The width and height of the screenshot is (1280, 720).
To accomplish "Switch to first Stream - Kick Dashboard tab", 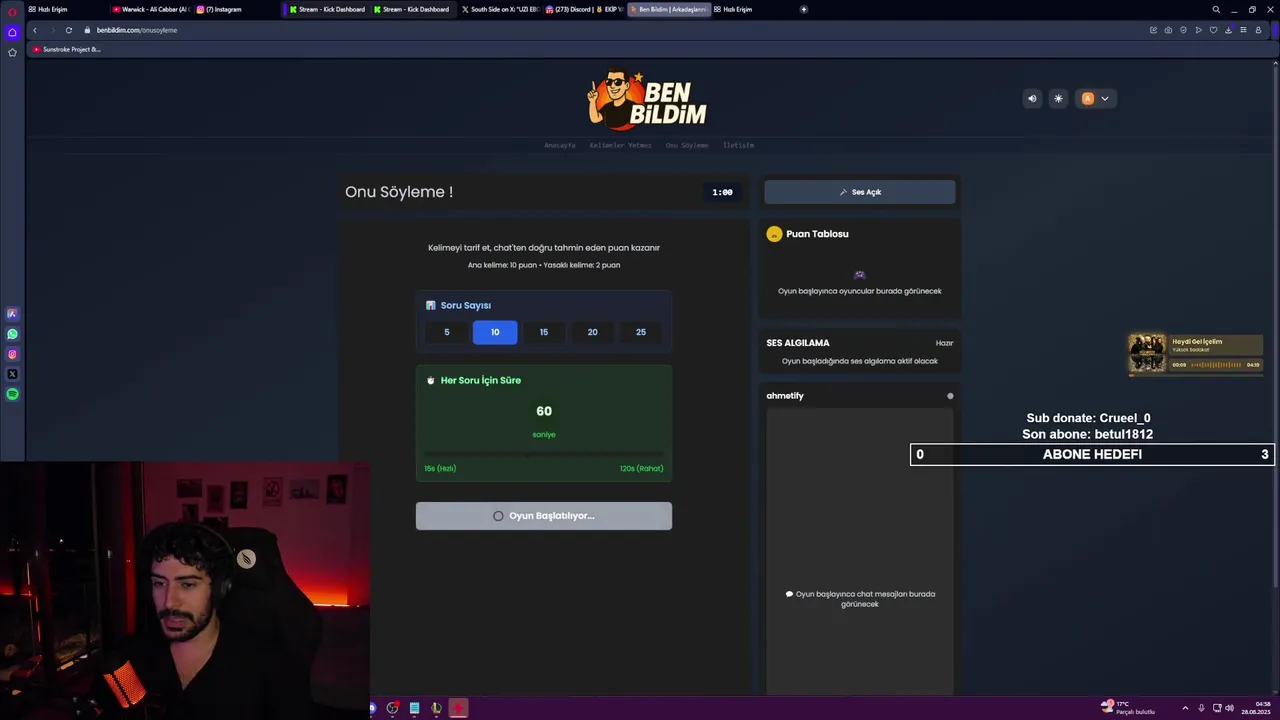I will [x=326, y=9].
